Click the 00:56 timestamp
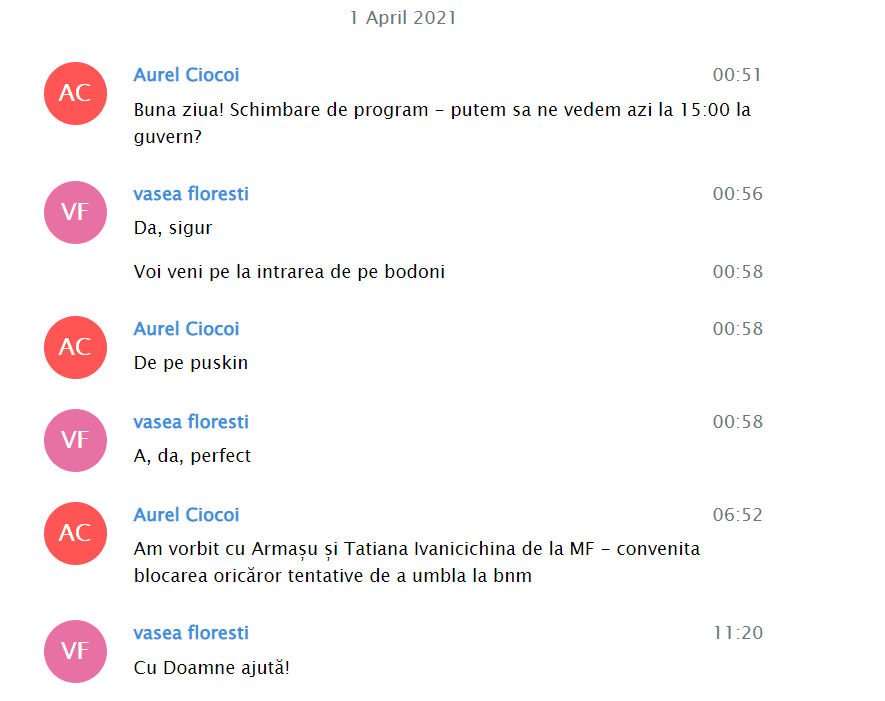 coord(737,194)
